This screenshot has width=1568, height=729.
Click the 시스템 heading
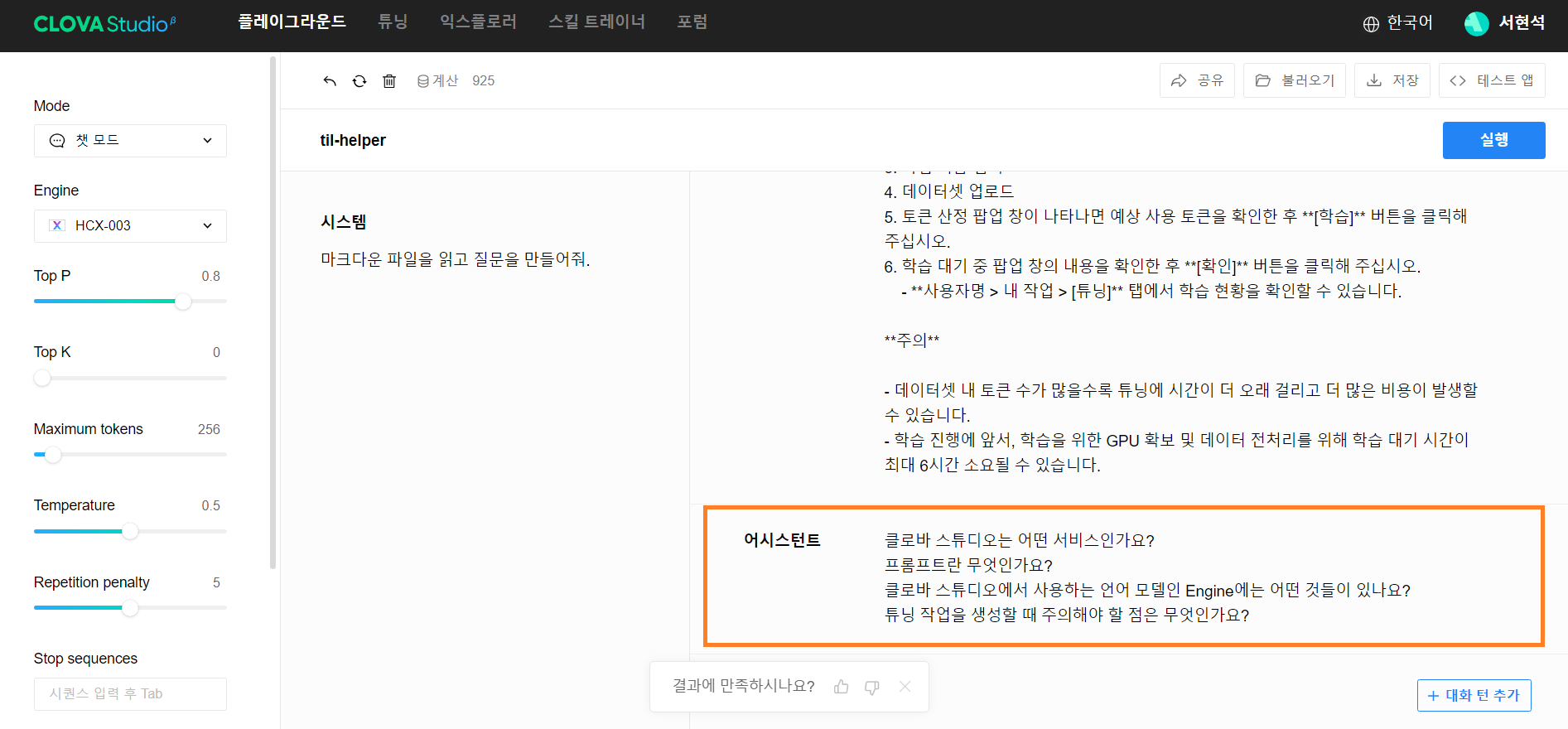point(344,222)
